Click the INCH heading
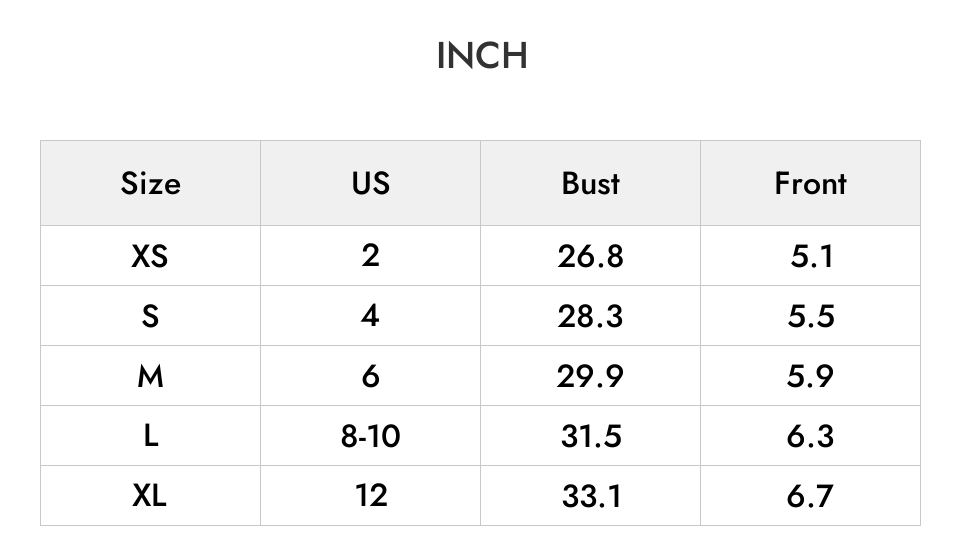960x540 pixels. point(482,56)
